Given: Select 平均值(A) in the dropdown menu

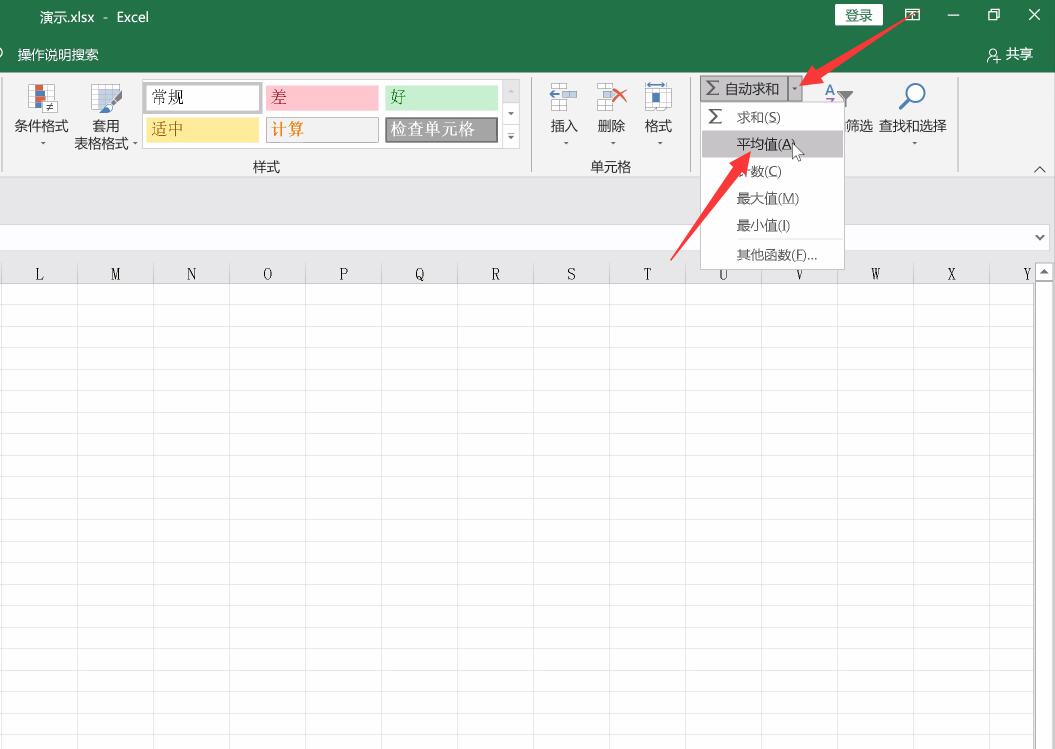Looking at the screenshot, I should click(x=772, y=144).
